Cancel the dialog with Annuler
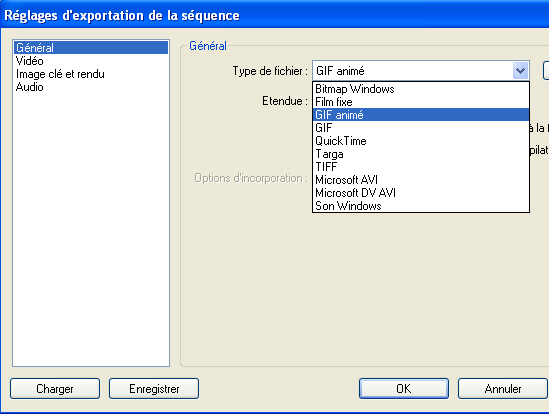 click(503, 388)
